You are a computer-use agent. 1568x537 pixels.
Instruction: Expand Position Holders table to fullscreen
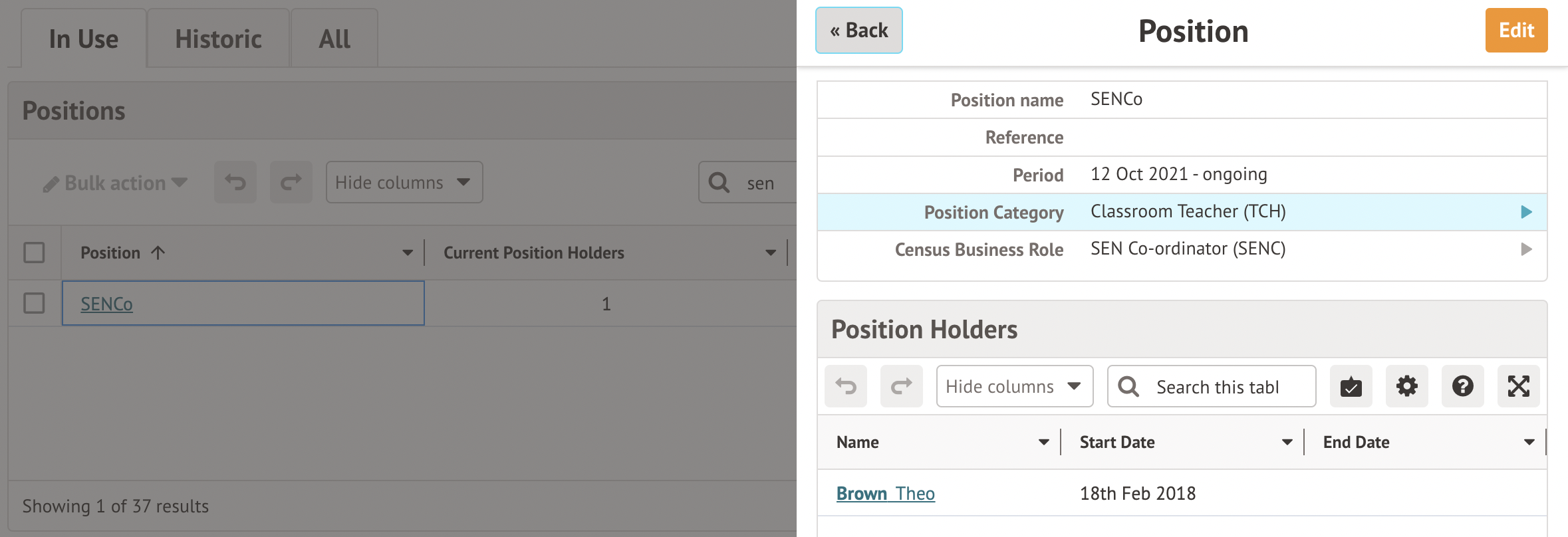[x=1518, y=386]
